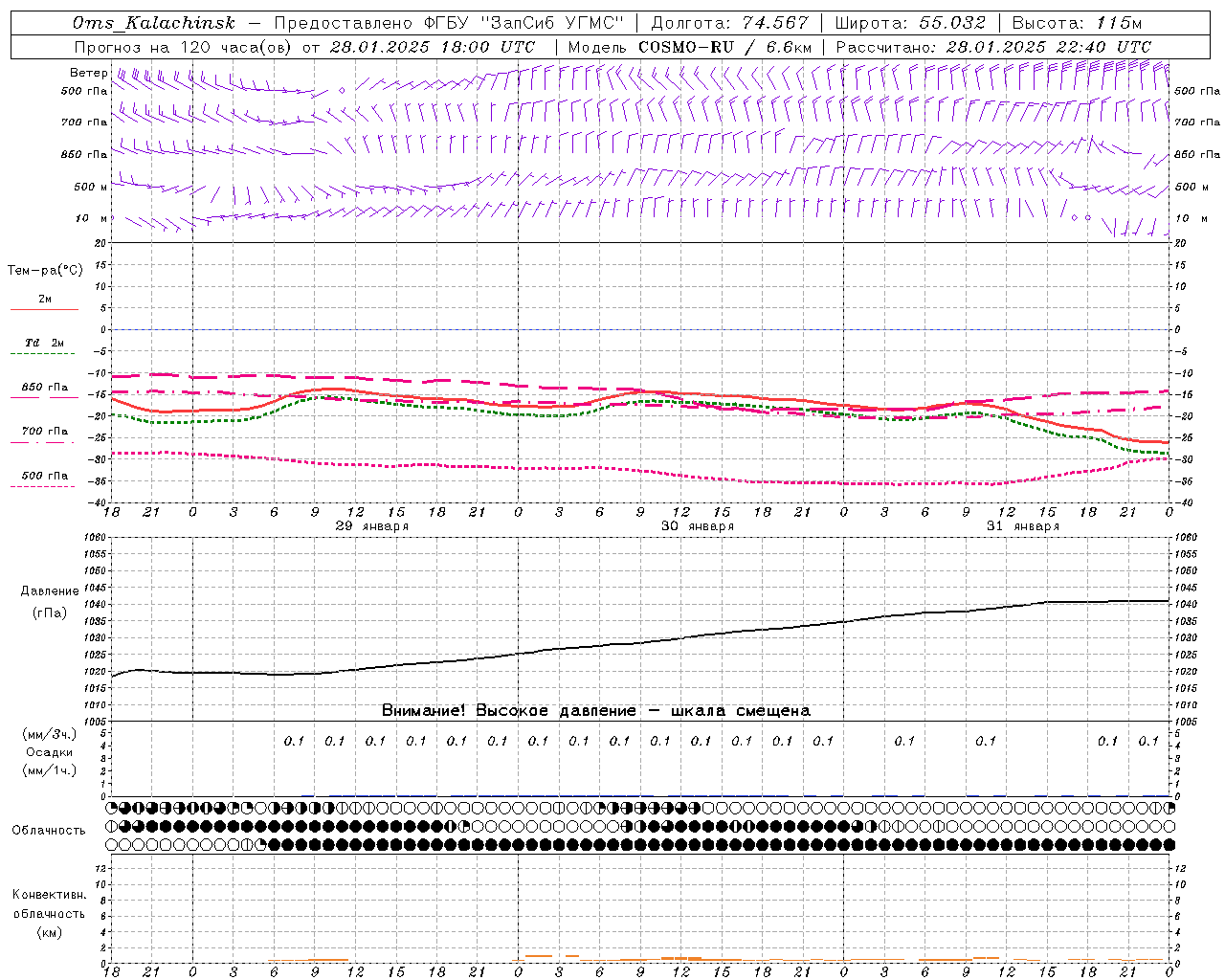The image size is (1225, 980).
Task: Select the 'Модель COSMO-RU / 6.6км' model label
Action: pos(690,47)
